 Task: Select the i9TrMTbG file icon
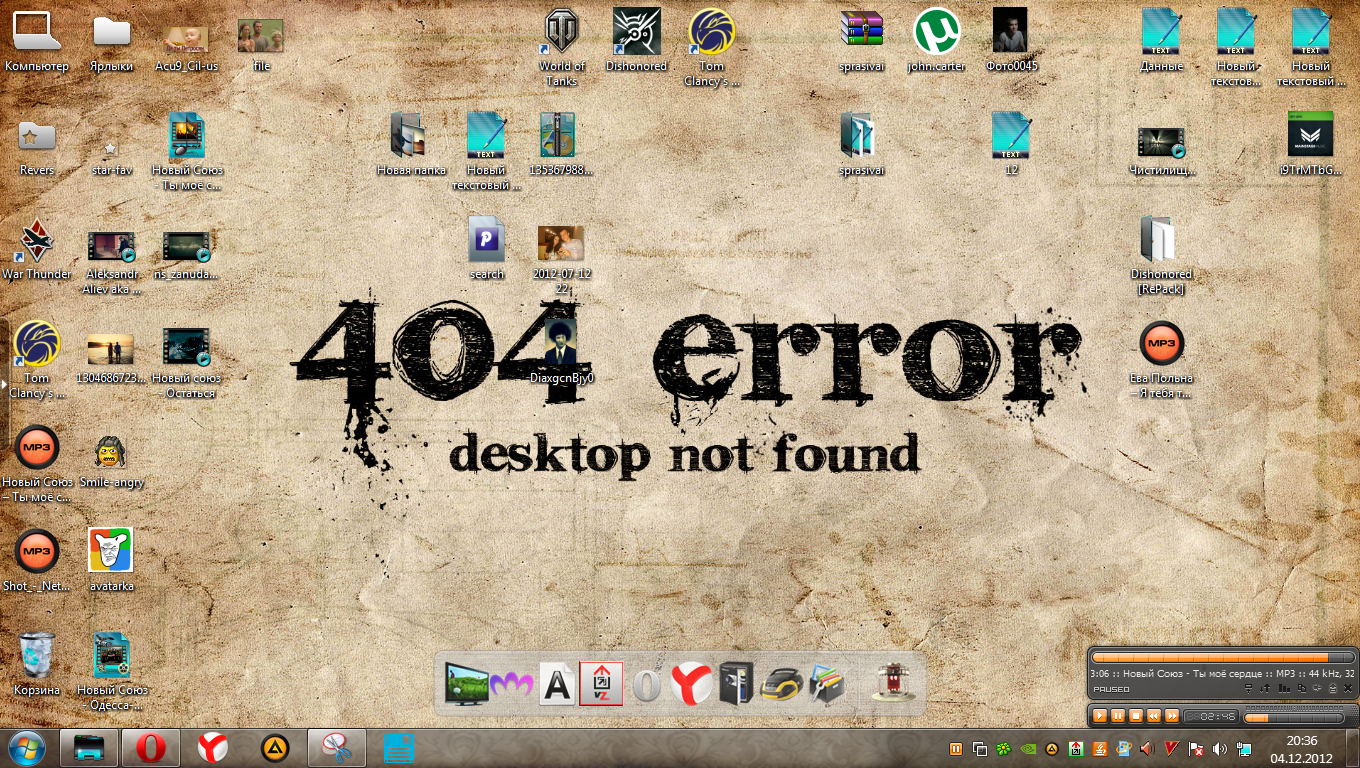[1311, 144]
